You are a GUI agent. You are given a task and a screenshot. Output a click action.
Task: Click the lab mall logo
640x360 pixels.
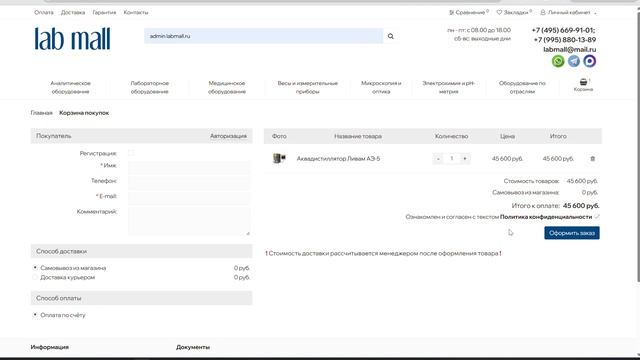coord(72,39)
